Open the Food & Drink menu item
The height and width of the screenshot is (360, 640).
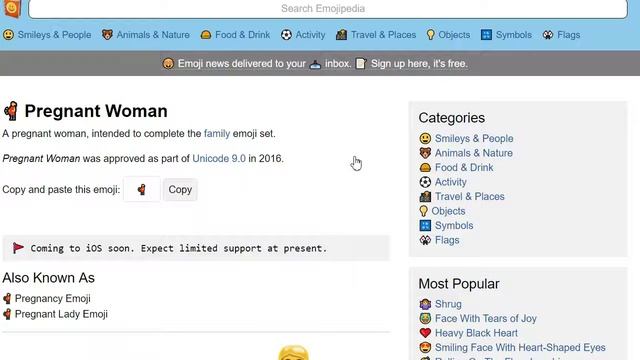point(242,35)
